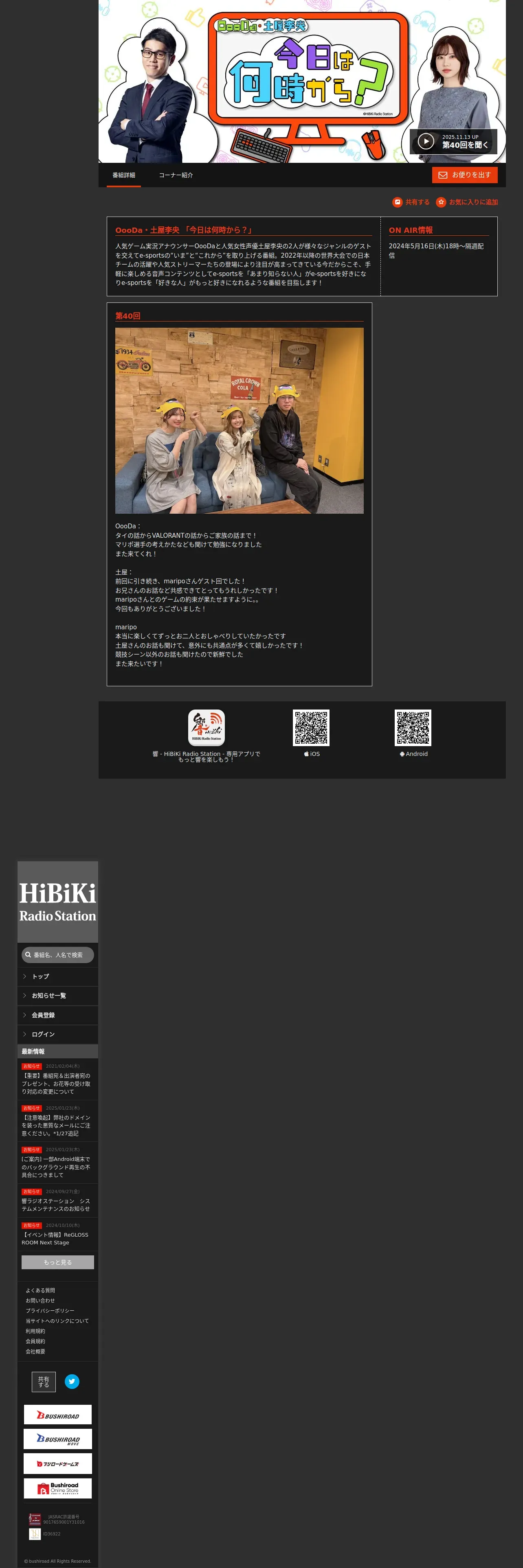Open the 利用規約 link
Viewport: 523px width, 1568px height.
(x=35, y=1331)
